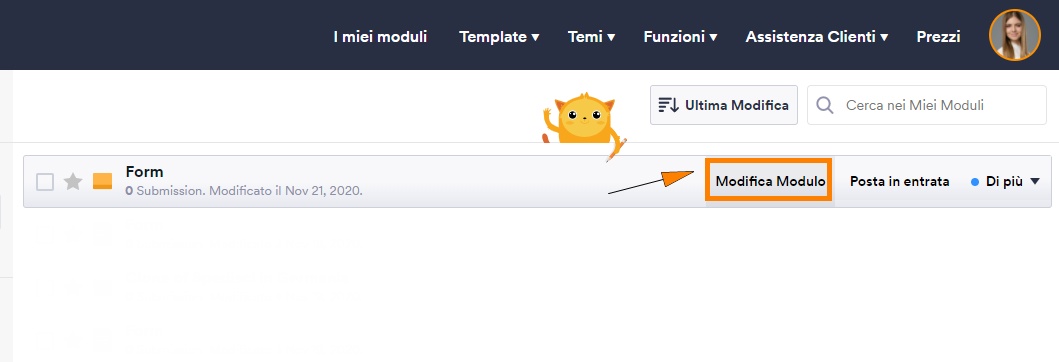1059x362 pixels.
Task: Click the user profile avatar
Action: 1014,35
